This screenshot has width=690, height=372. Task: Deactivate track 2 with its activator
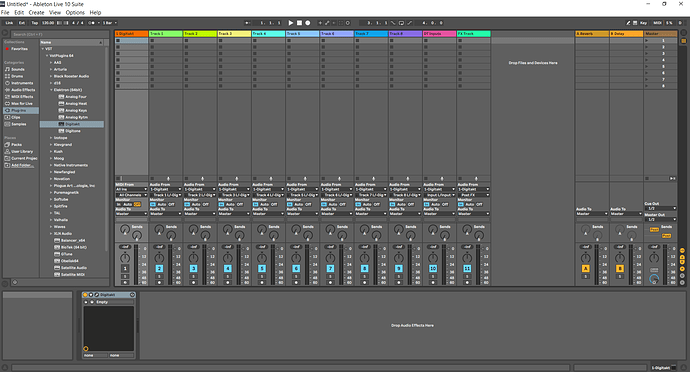159,269
